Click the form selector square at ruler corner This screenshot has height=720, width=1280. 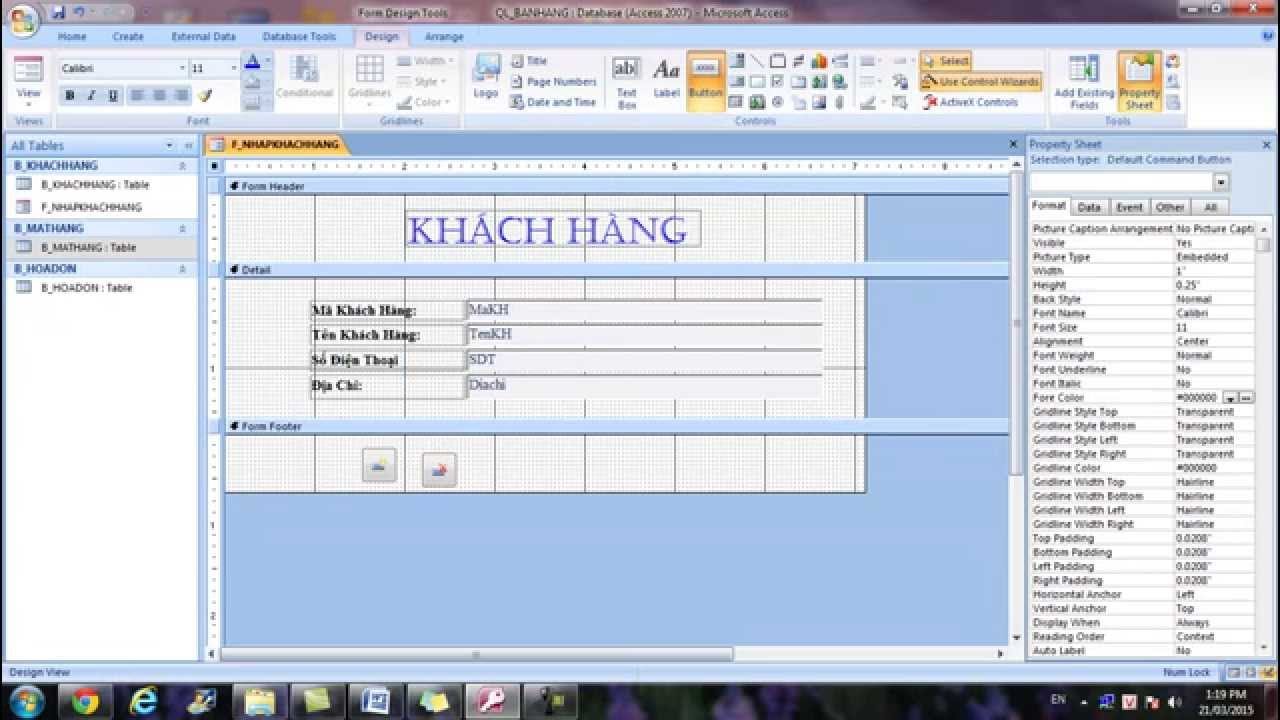(214, 166)
